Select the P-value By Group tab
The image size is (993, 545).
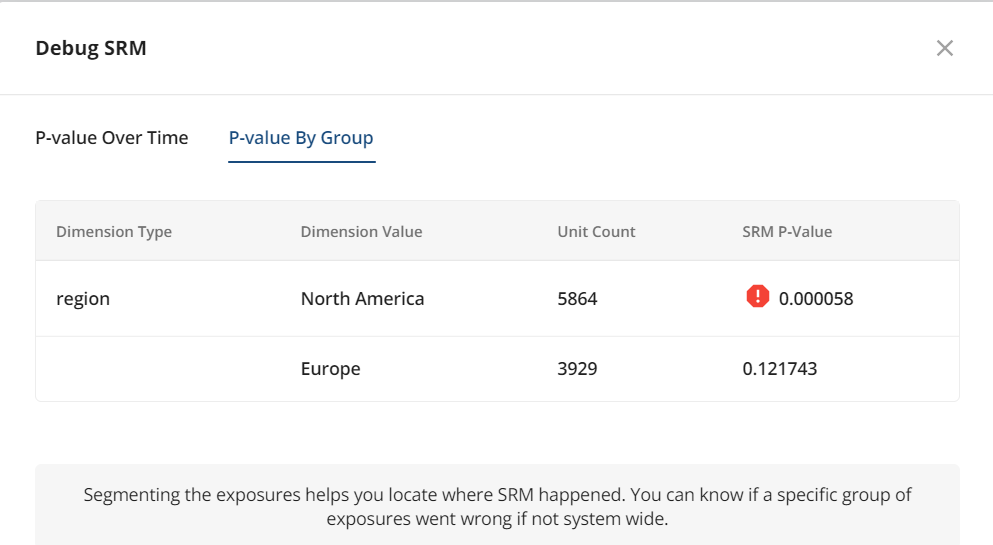[x=301, y=138]
